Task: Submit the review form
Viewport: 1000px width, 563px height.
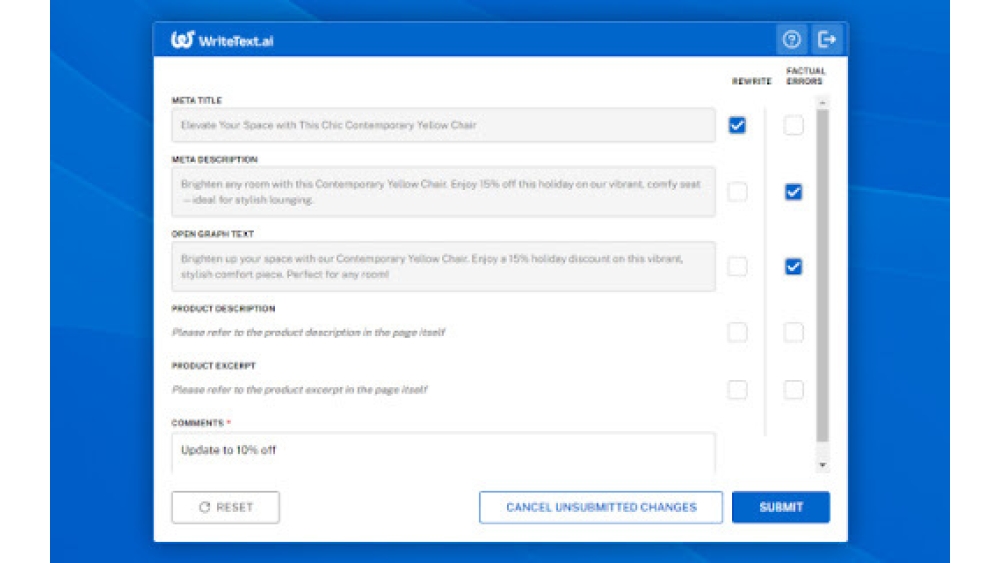Action: [x=781, y=508]
